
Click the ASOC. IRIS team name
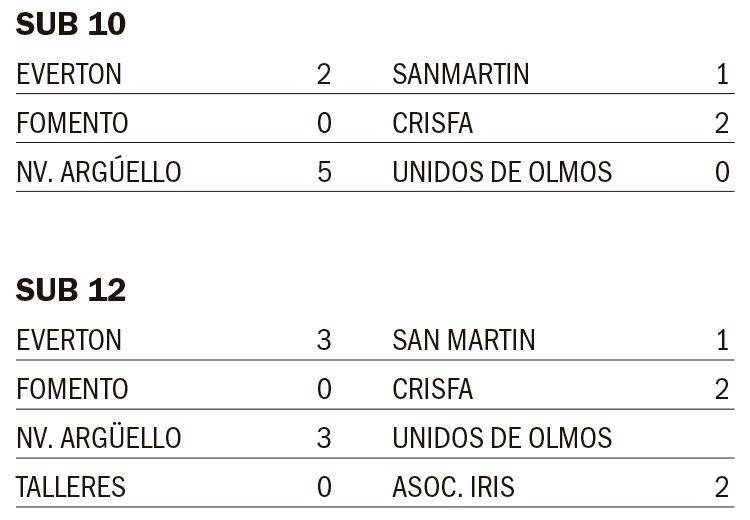pyautogui.click(x=454, y=487)
